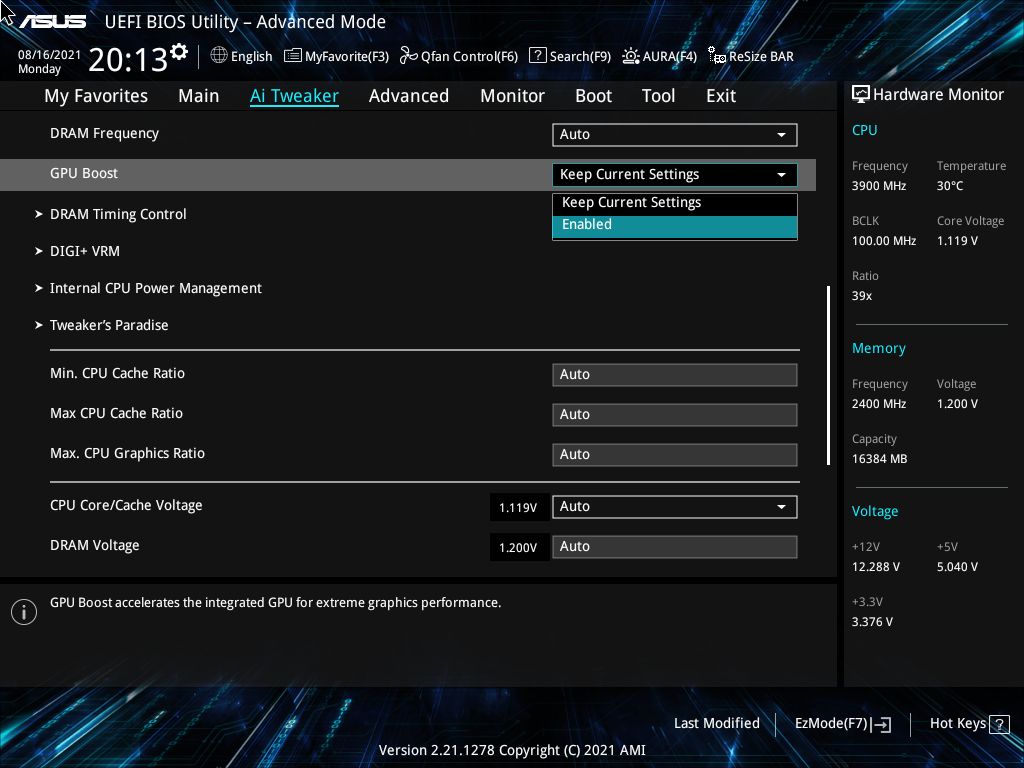The height and width of the screenshot is (768, 1024).
Task: Click the info circle icon in help area
Action: [x=24, y=612]
